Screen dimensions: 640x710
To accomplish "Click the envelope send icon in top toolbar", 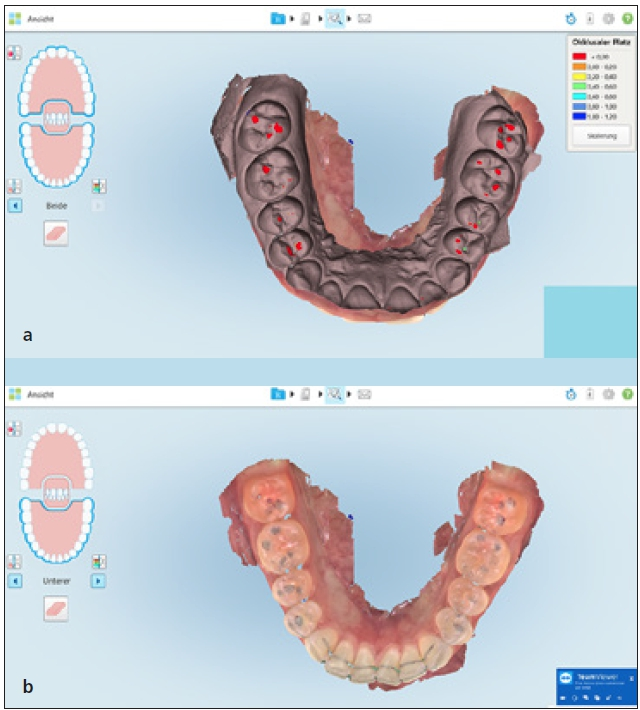I will click(x=364, y=18).
